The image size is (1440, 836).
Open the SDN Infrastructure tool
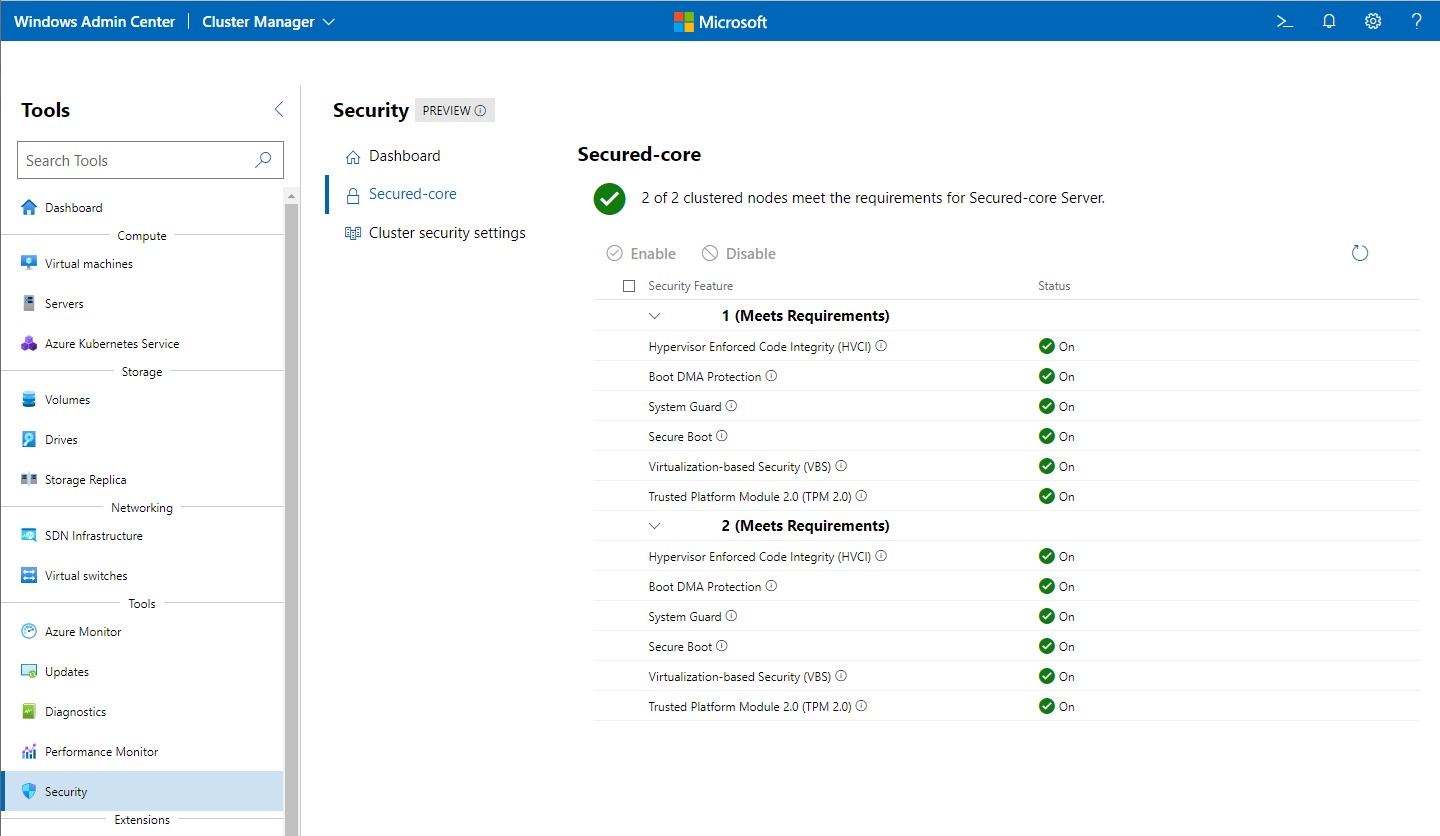click(x=91, y=535)
